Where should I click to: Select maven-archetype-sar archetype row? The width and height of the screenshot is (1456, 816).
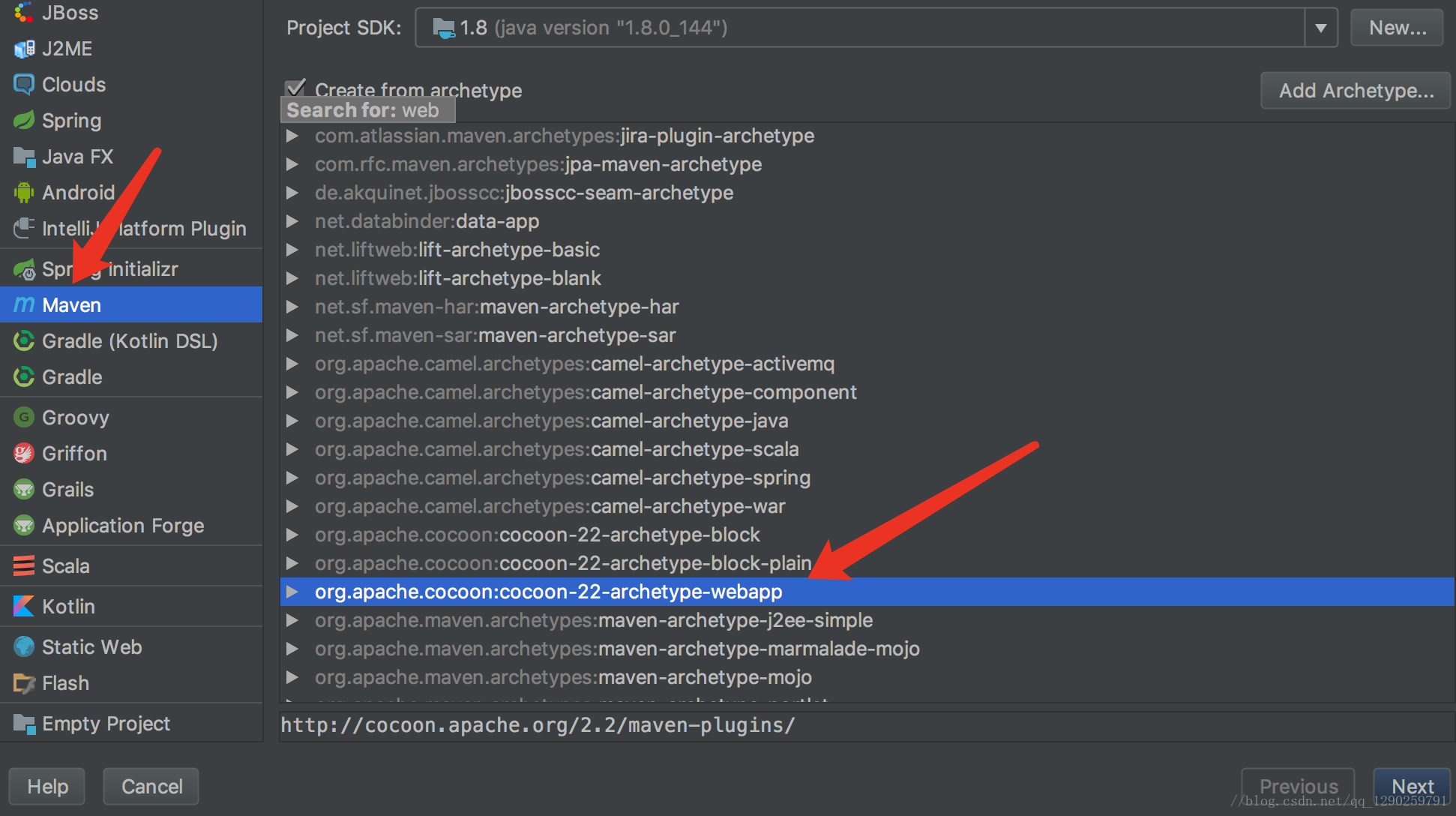867,335
